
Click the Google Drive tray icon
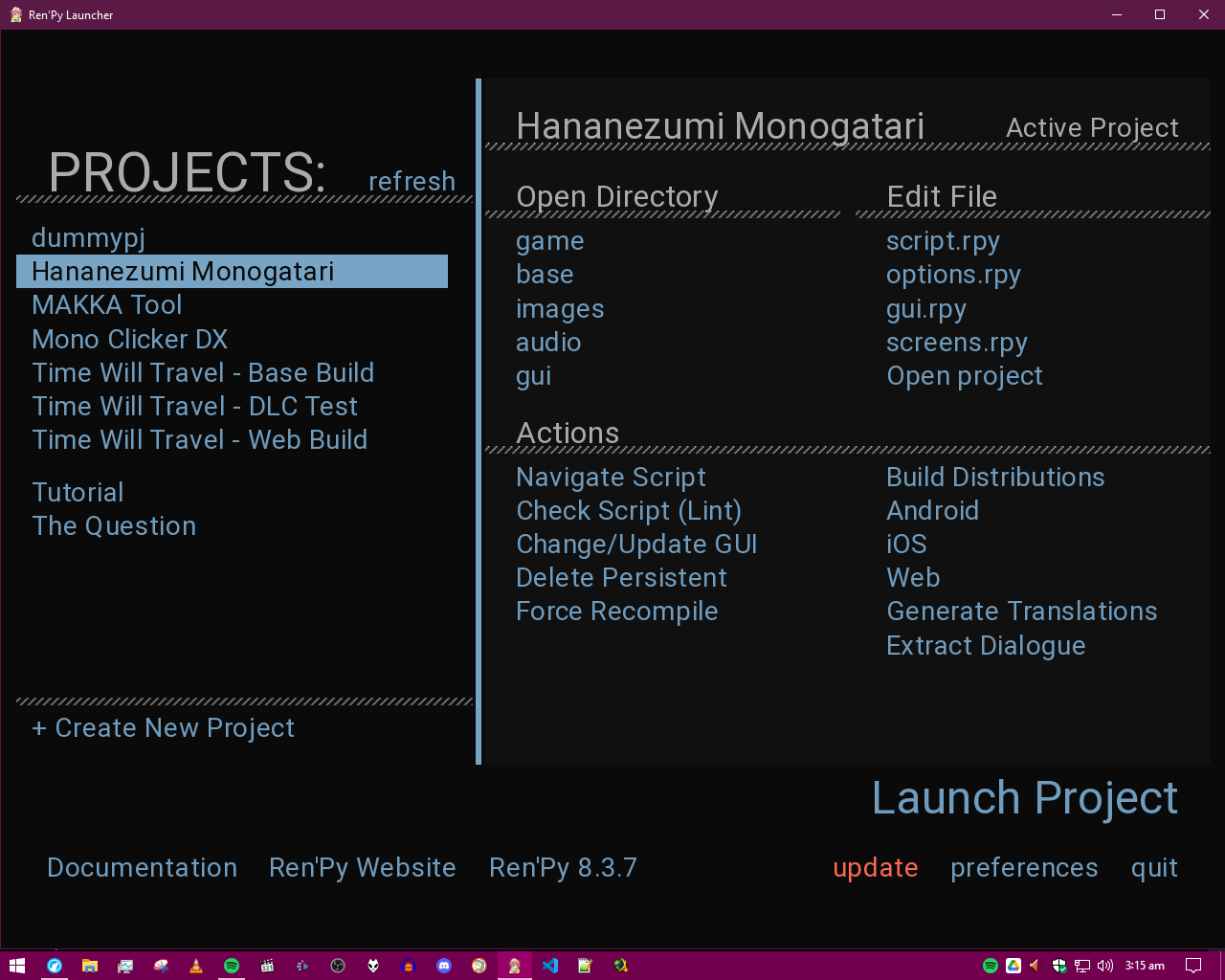point(1013,966)
